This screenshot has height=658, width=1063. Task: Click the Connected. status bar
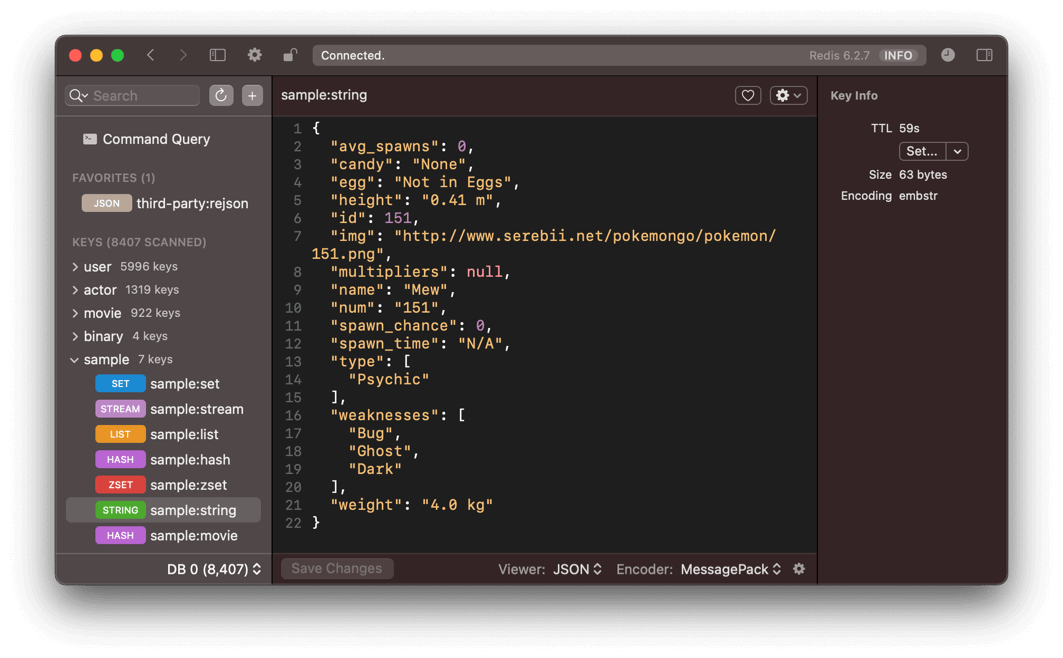[619, 56]
